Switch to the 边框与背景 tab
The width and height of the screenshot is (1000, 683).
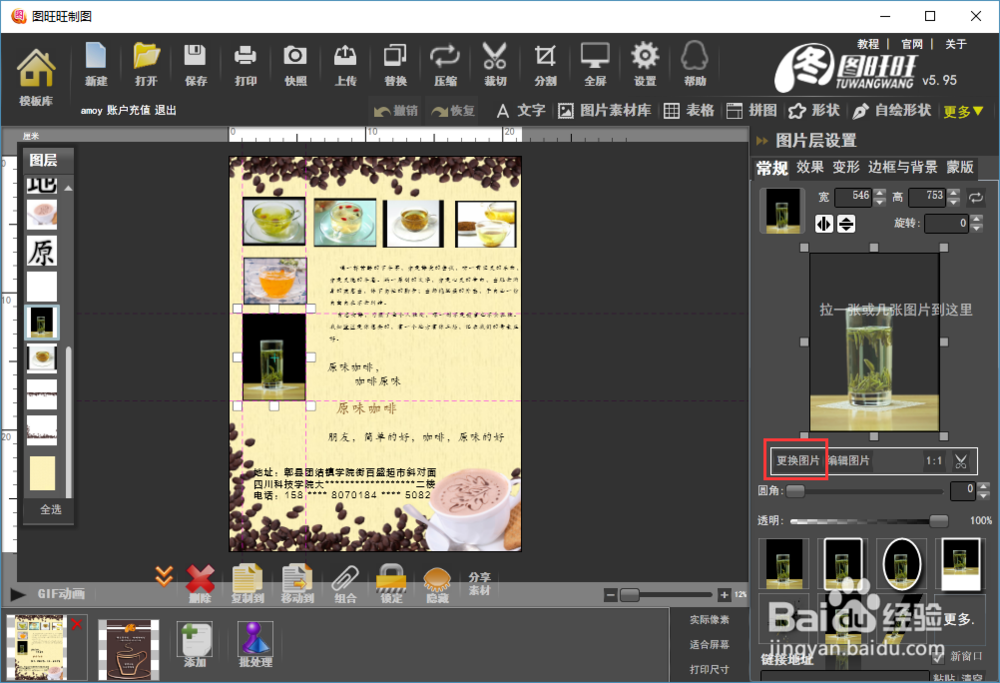902,167
